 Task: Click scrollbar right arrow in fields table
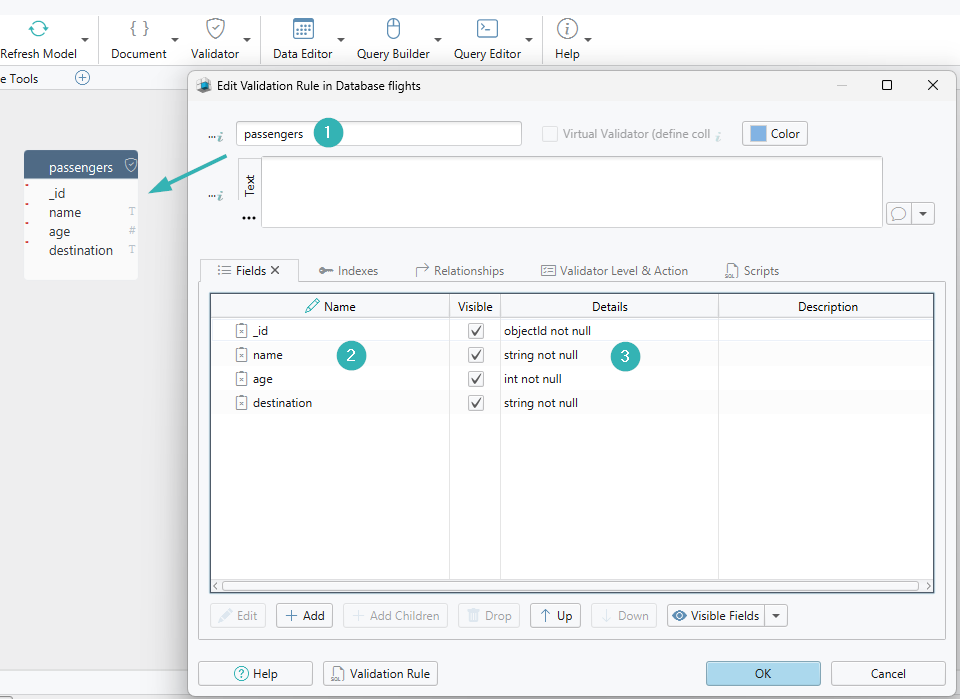[928, 586]
